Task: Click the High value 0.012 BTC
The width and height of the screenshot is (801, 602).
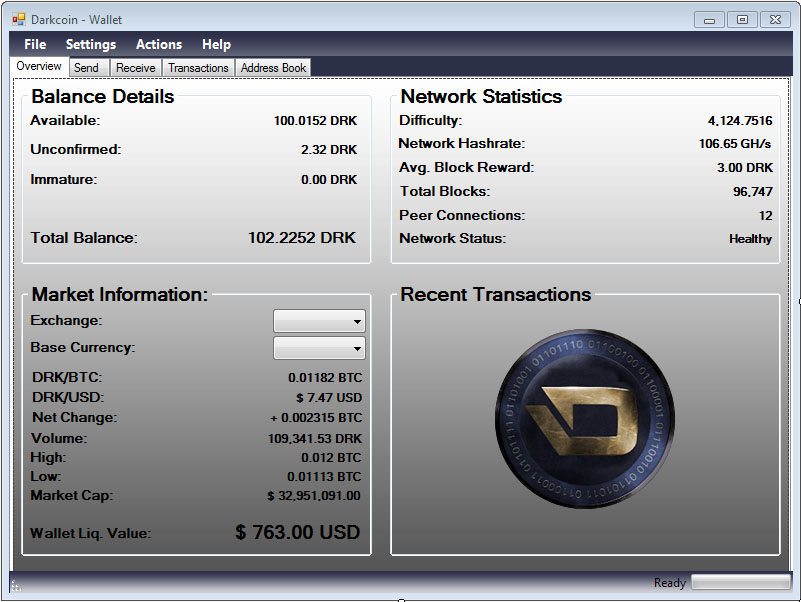Action: click(331, 457)
